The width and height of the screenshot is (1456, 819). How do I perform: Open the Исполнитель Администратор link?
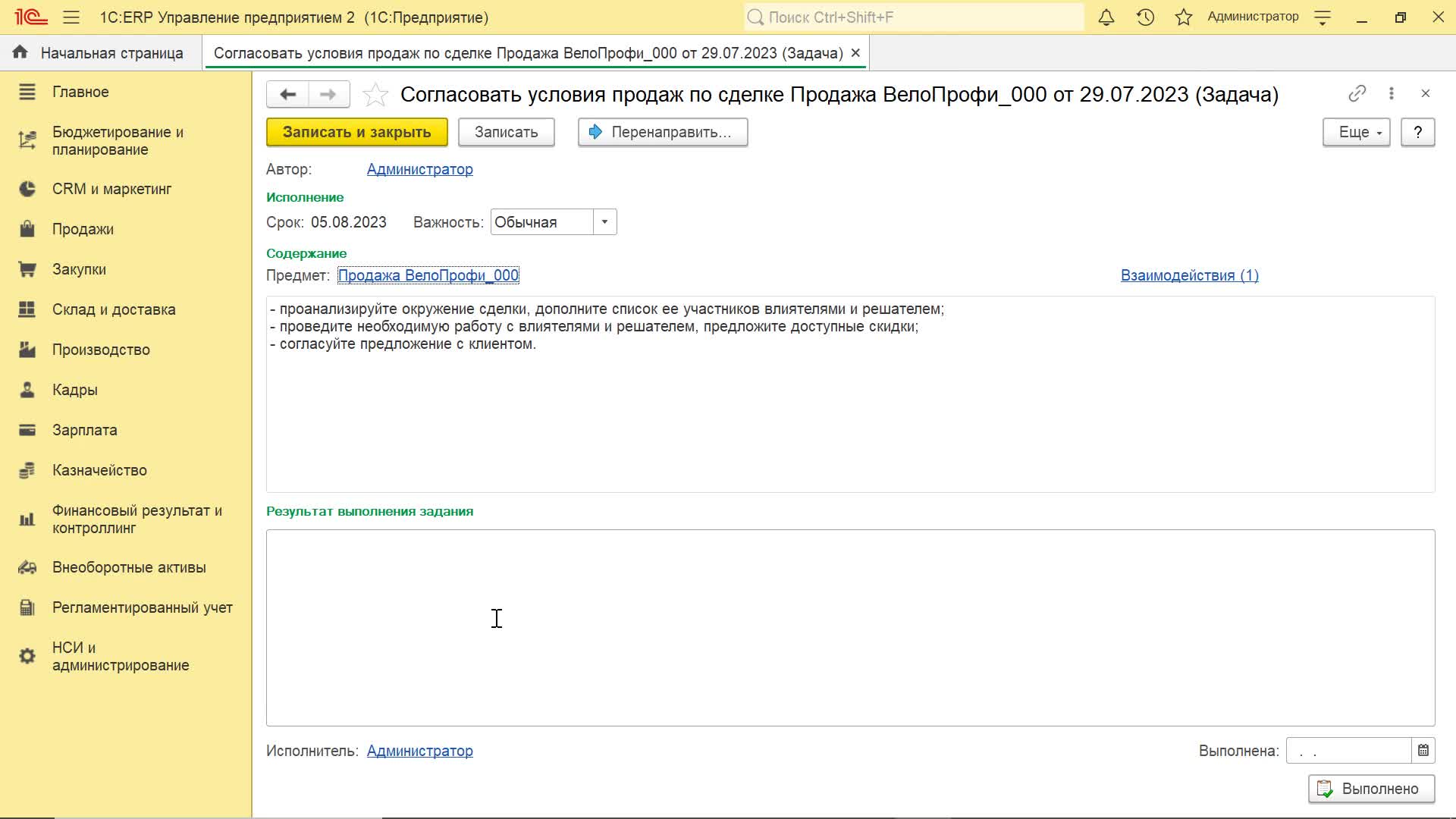coord(420,751)
